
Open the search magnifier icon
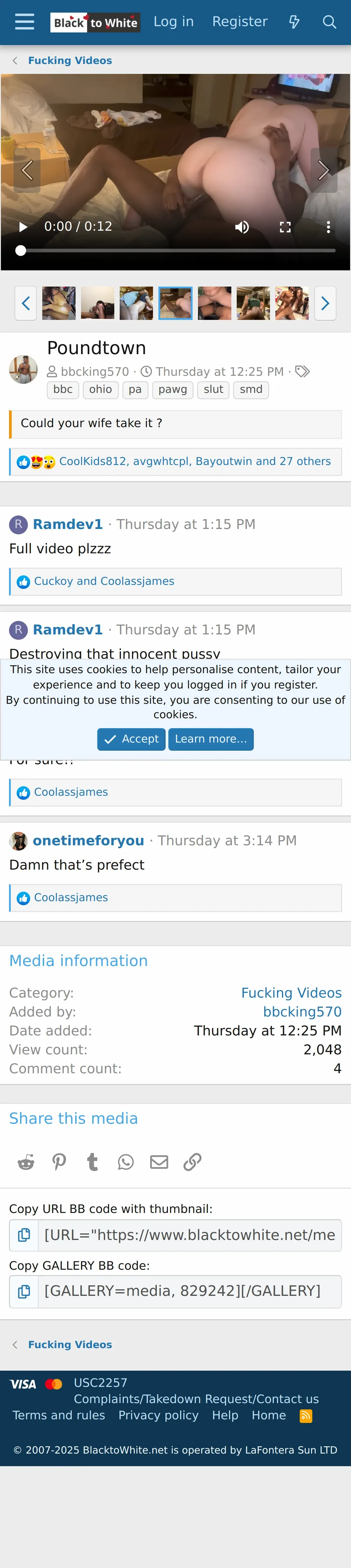coord(329,22)
